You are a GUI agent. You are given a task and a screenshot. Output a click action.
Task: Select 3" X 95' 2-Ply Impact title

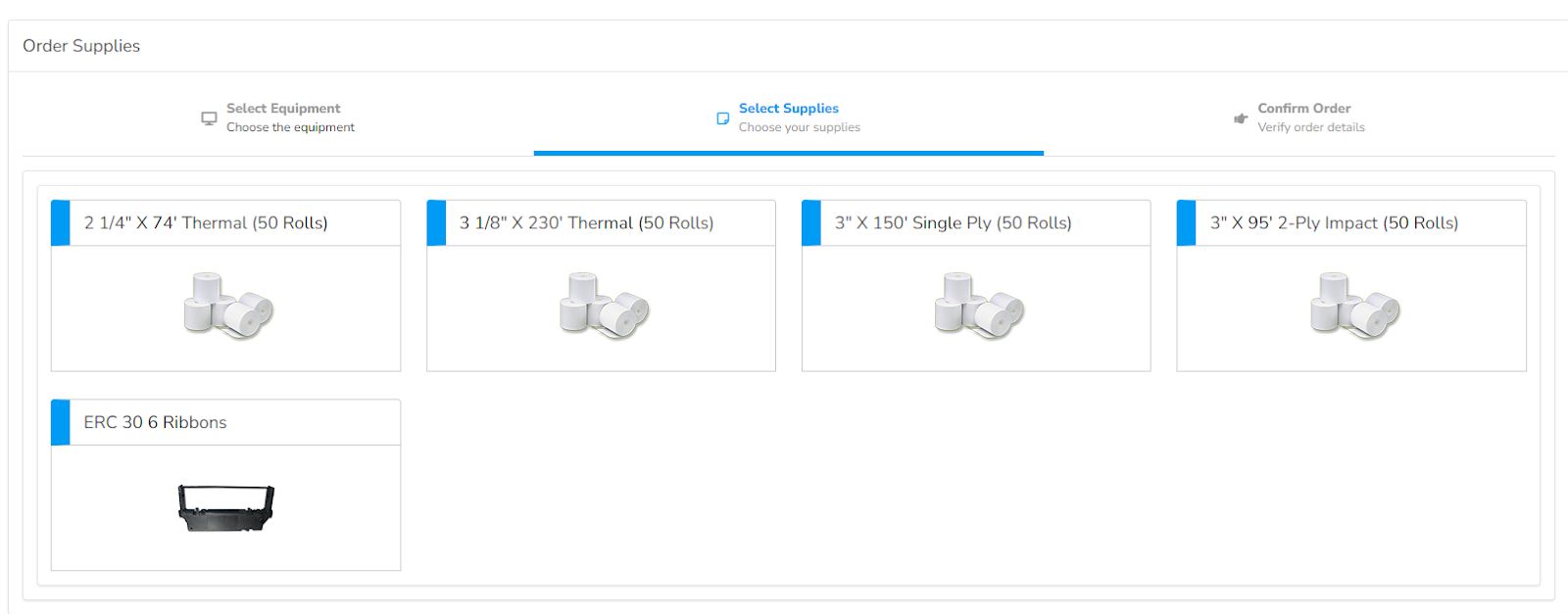1334,223
